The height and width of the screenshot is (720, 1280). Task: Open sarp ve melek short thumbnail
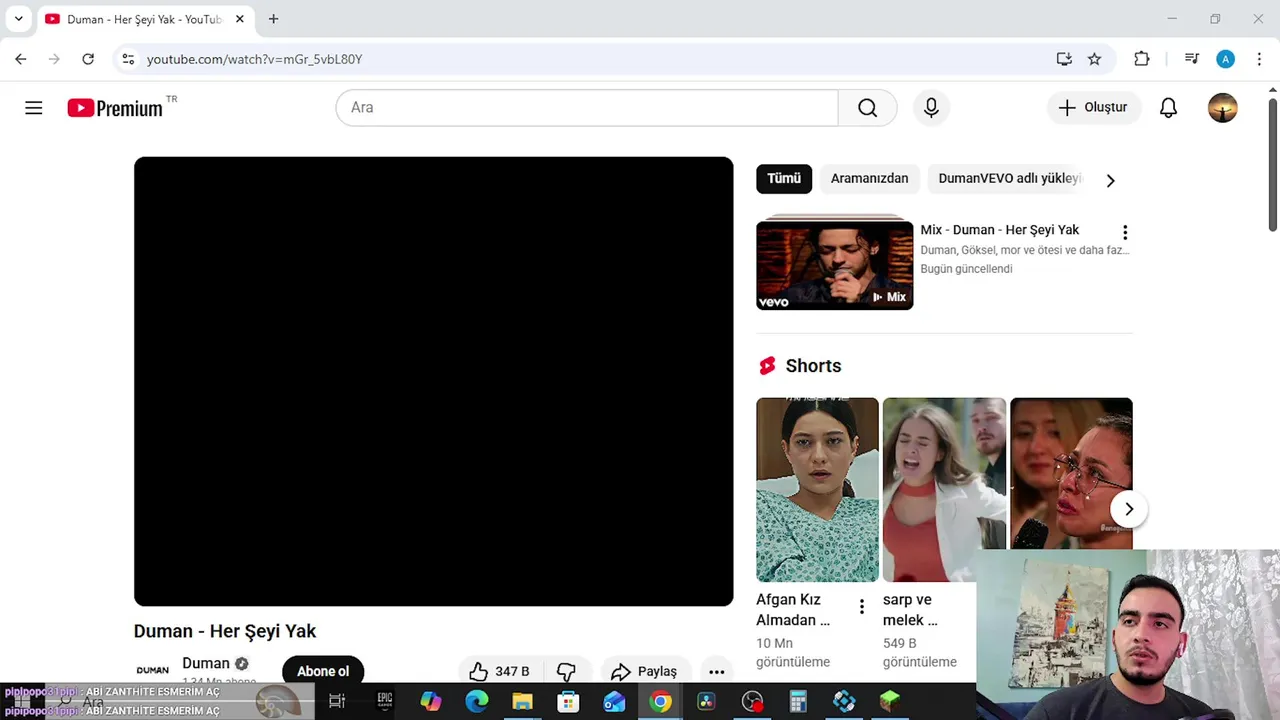(x=944, y=490)
